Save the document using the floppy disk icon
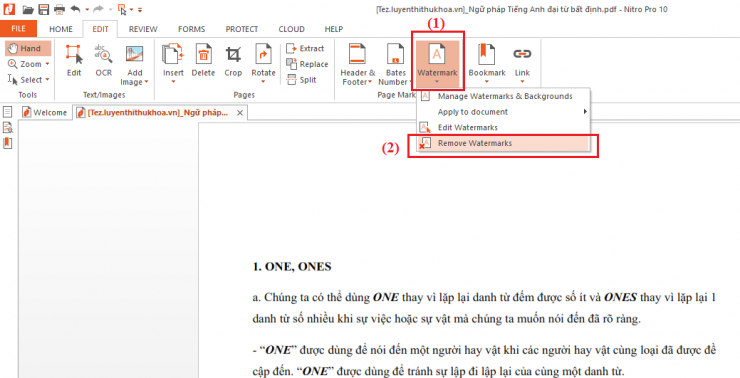 point(43,9)
